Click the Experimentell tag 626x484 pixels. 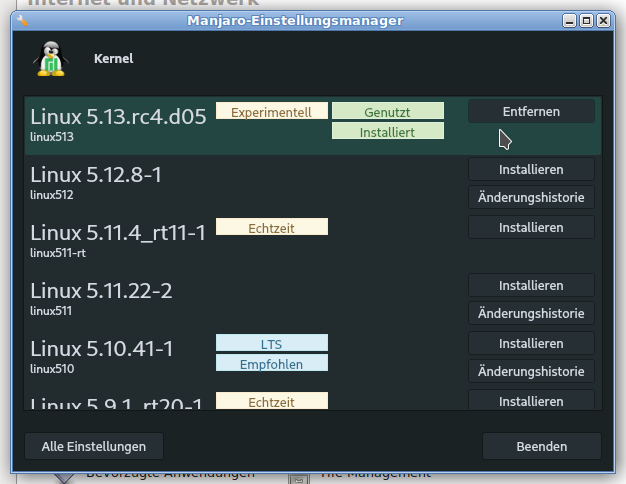click(272, 111)
